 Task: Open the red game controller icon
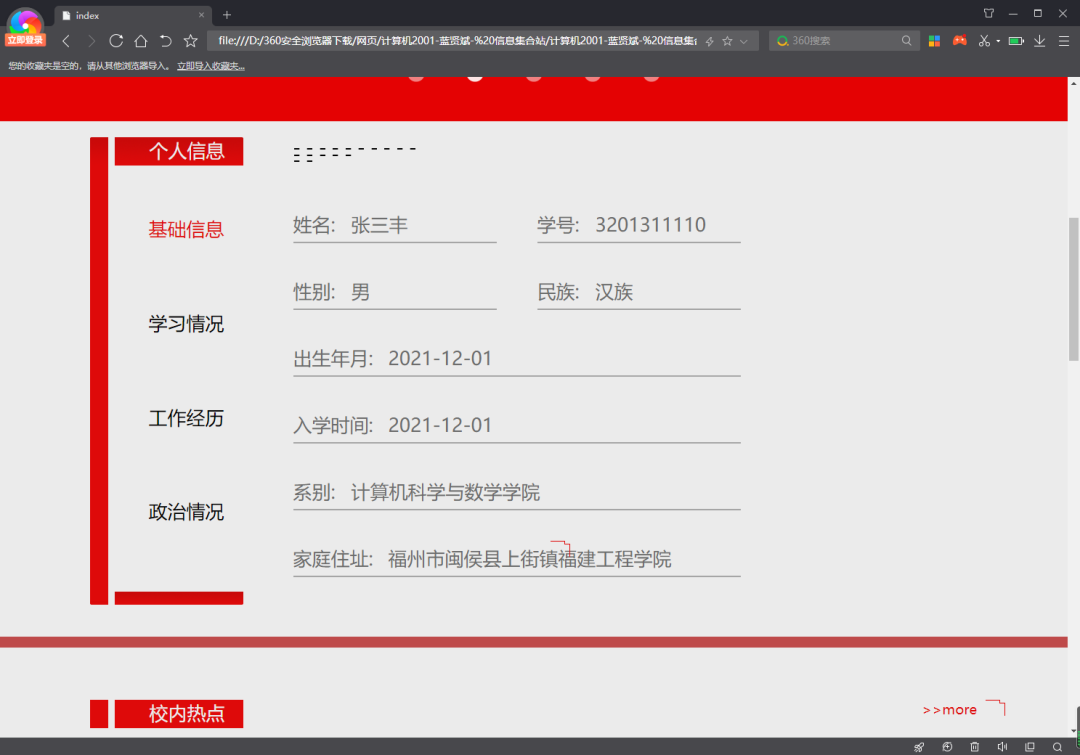coord(959,41)
